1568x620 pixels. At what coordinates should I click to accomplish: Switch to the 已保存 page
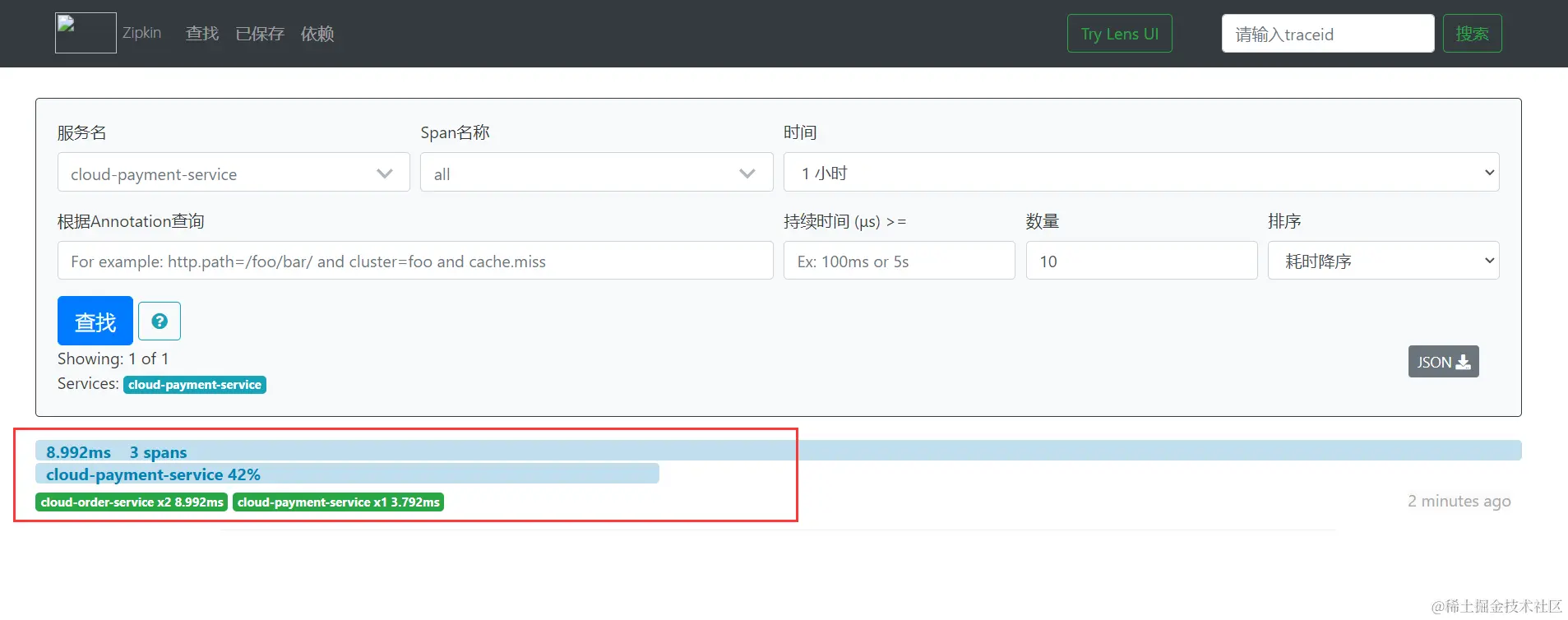pyautogui.click(x=260, y=34)
